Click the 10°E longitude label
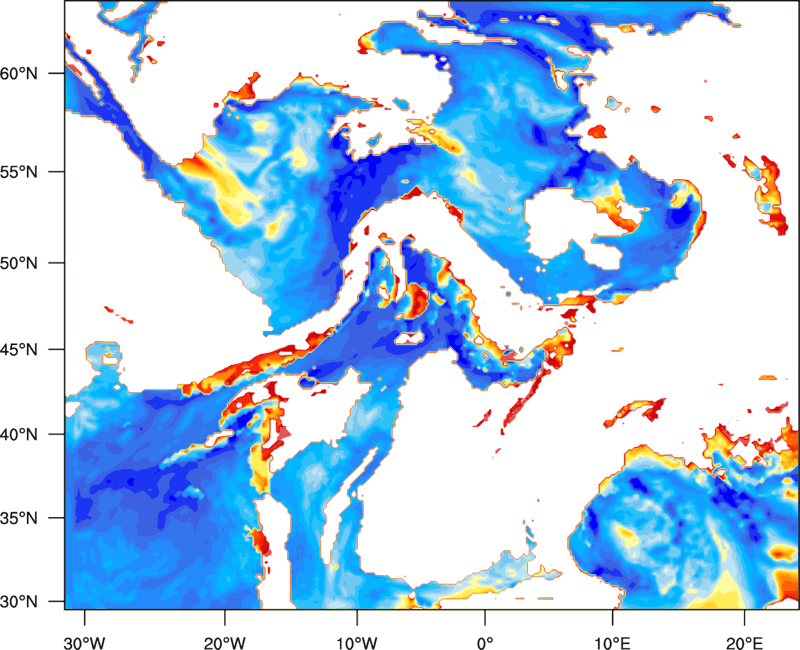Viewport: 800px width, 650px height. pyautogui.click(x=612, y=643)
